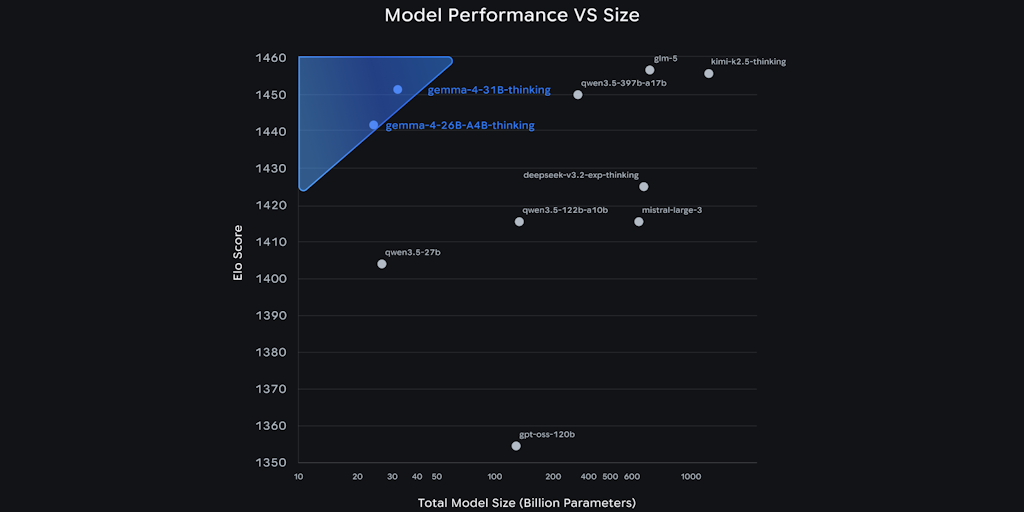Select the kimi-k2.5-thinking scatter dot
The width and height of the screenshot is (1024, 512).
709,74
